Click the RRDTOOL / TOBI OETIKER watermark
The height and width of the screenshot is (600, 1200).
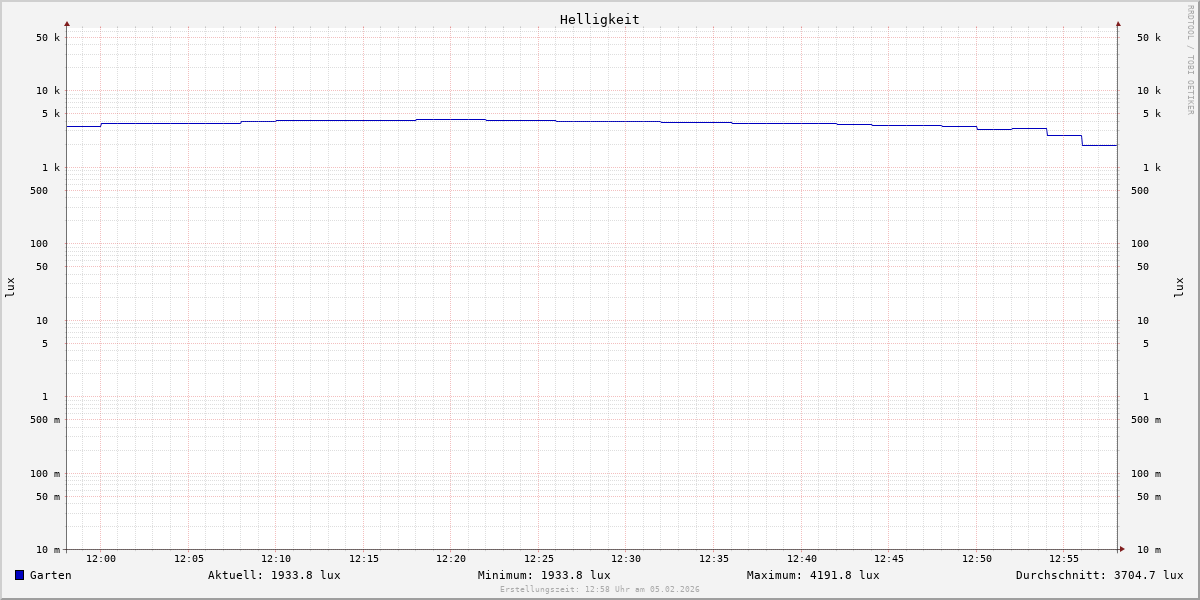tap(1190, 60)
